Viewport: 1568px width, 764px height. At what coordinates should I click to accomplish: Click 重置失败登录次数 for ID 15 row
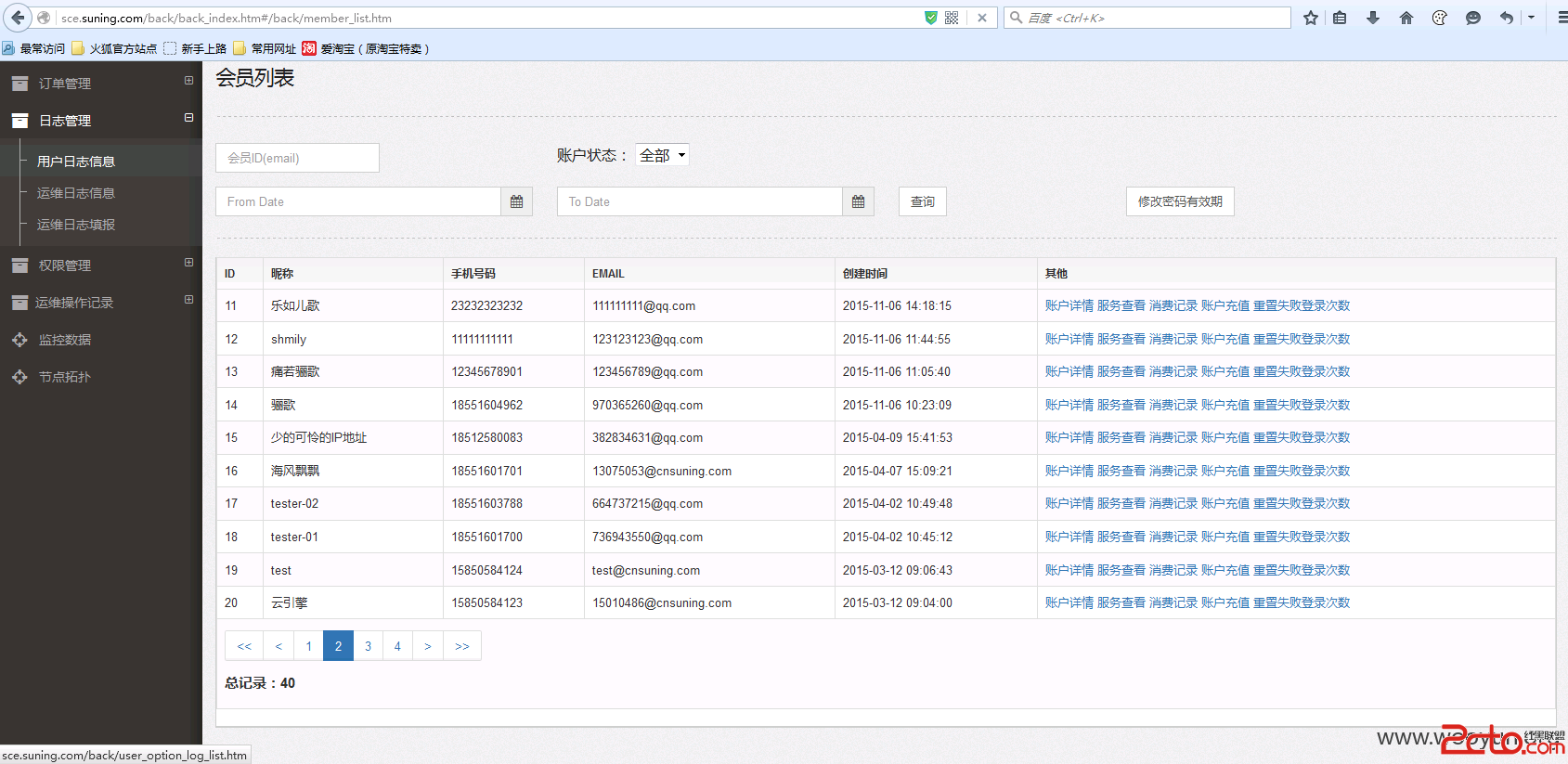coord(1302,437)
